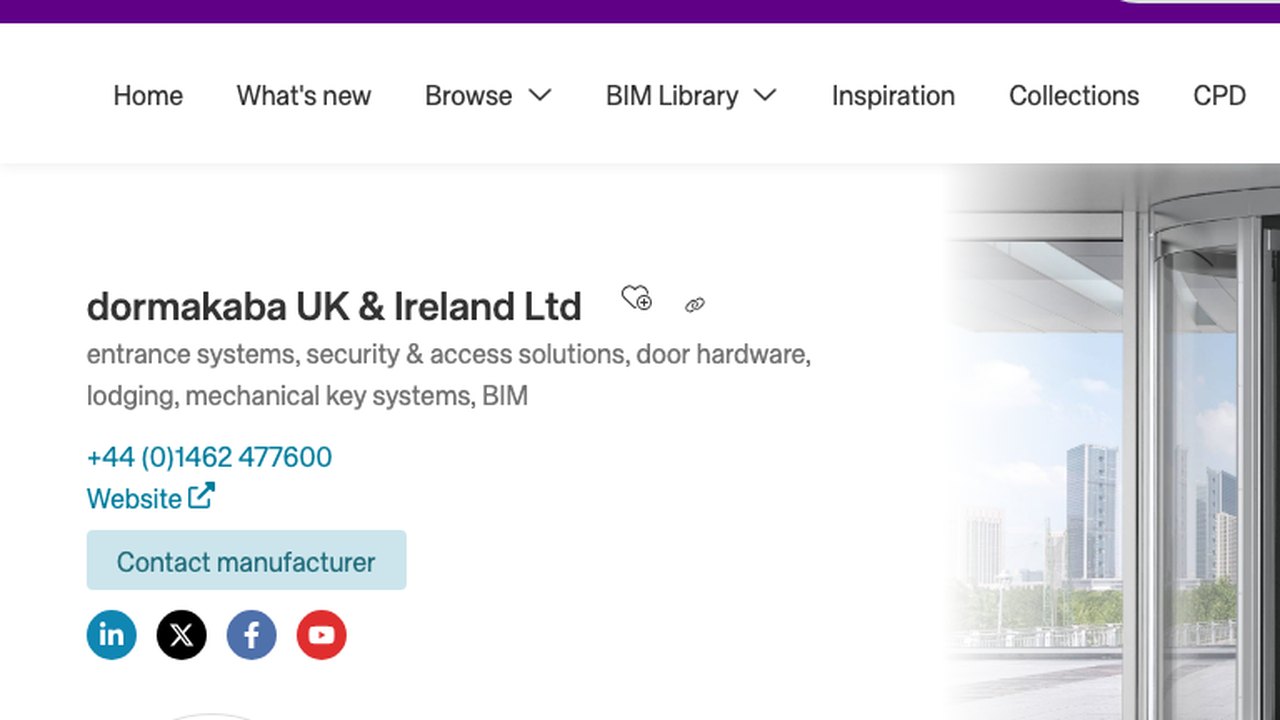Go to the Home menu item
The image size is (1280, 720).
[x=148, y=95]
